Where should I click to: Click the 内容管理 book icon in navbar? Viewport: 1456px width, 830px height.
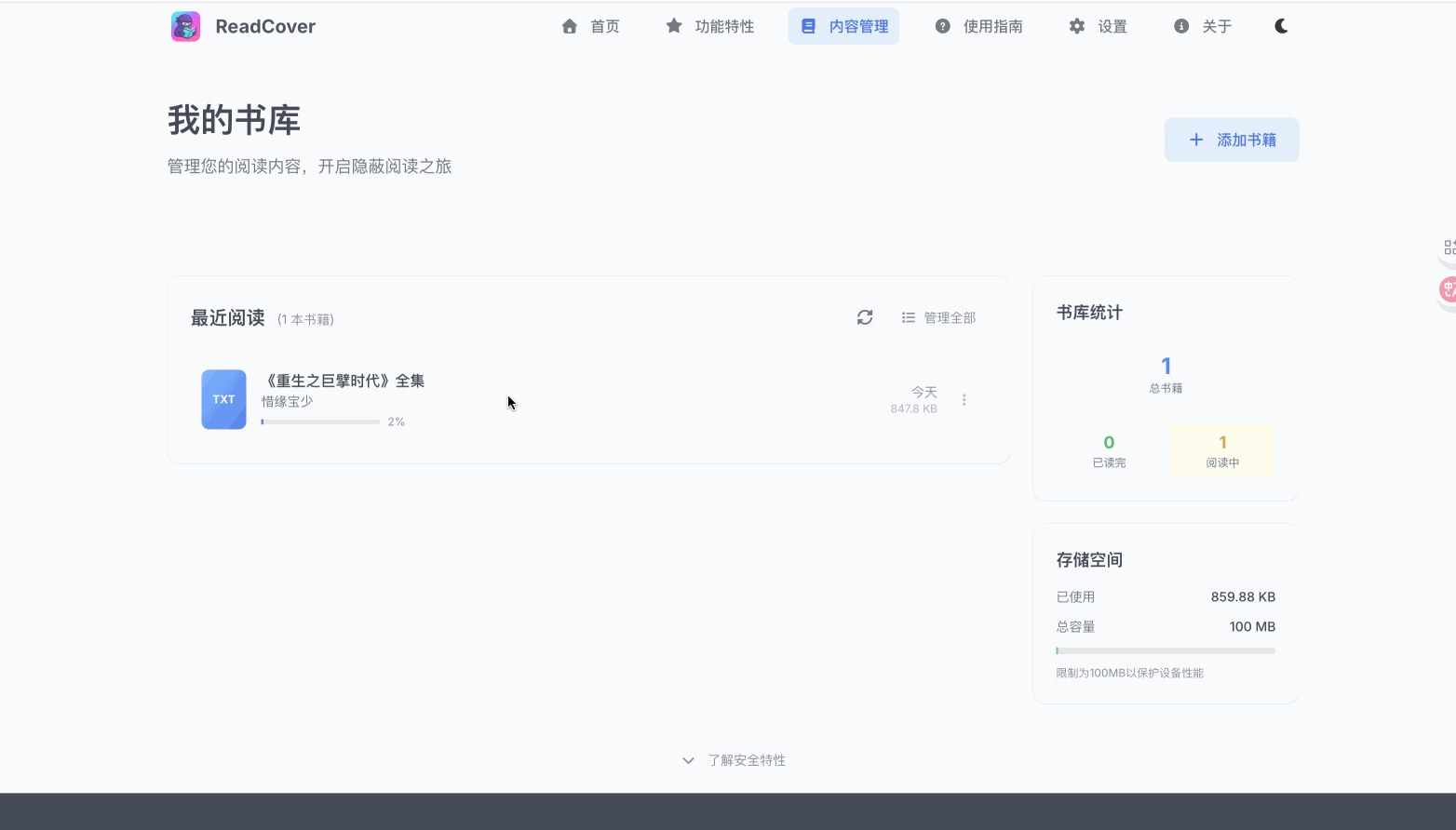808,25
